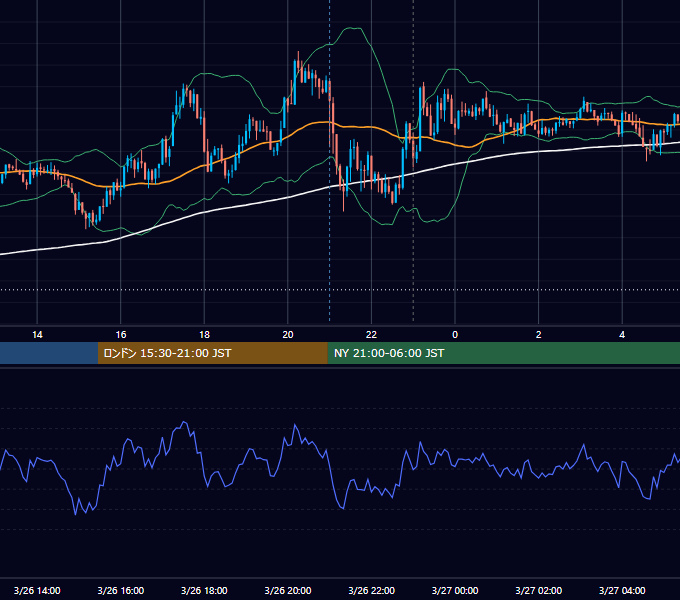
Task: Click the 18 hour axis label
Action: (x=204, y=335)
